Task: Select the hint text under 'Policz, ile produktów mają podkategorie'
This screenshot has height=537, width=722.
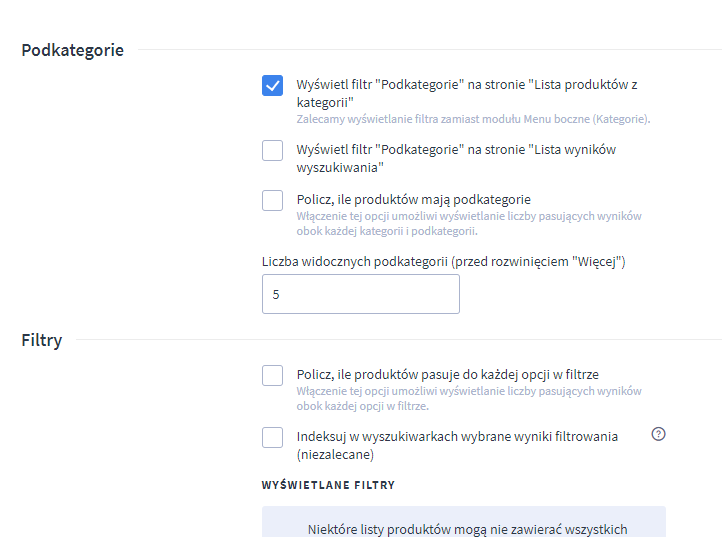Action: 469,223
